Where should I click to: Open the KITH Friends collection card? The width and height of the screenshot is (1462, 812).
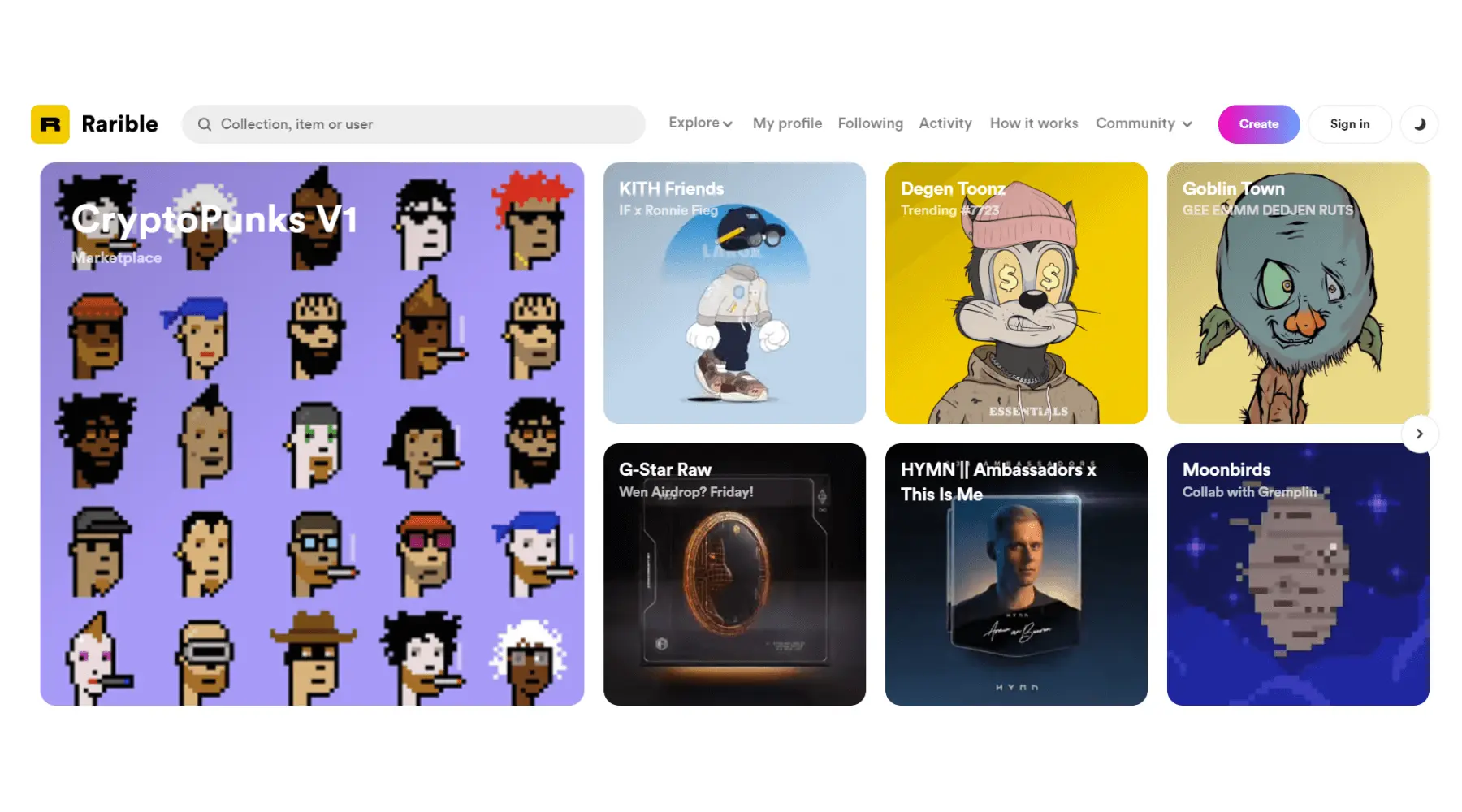[734, 293]
